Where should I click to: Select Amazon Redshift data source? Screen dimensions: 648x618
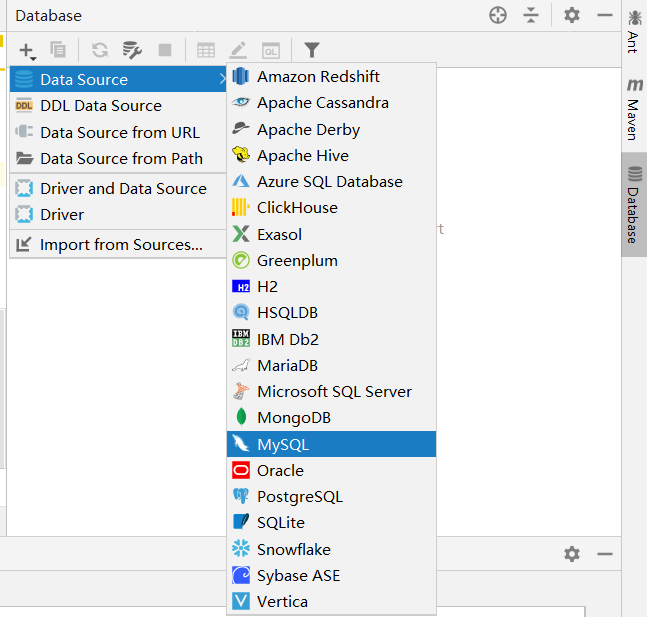(x=331, y=76)
